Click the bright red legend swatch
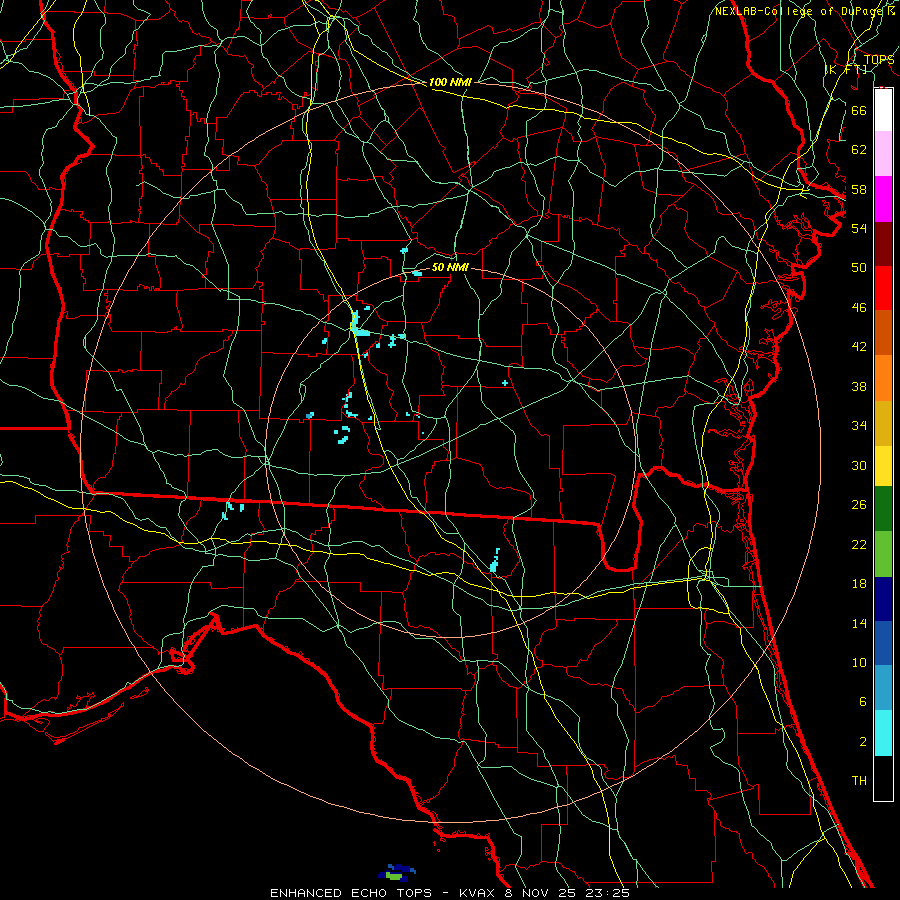The image size is (900, 900). (883, 288)
